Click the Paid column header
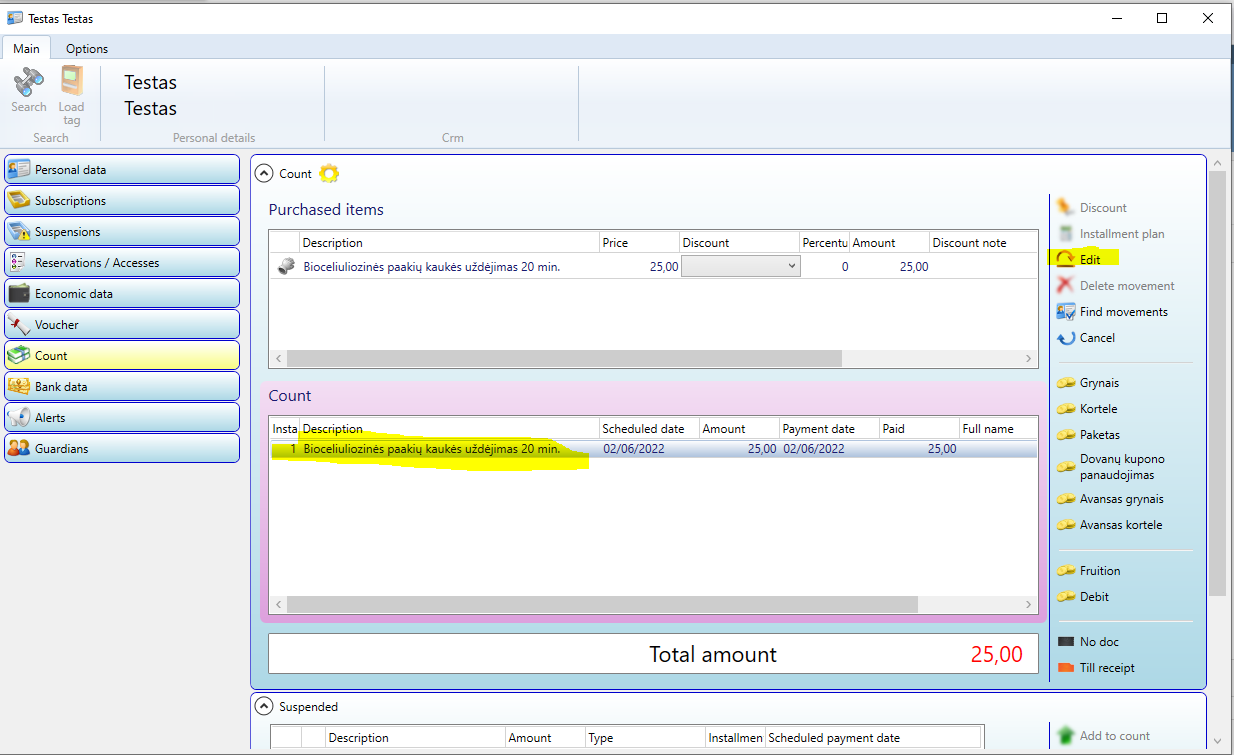Image resolution: width=1234 pixels, height=755 pixels. (919, 429)
